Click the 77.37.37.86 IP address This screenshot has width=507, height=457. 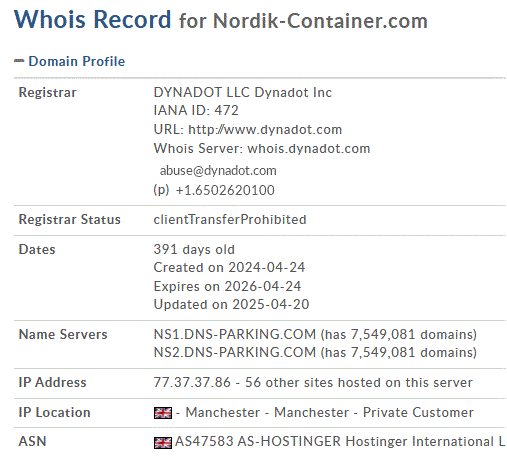click(192, 382)
